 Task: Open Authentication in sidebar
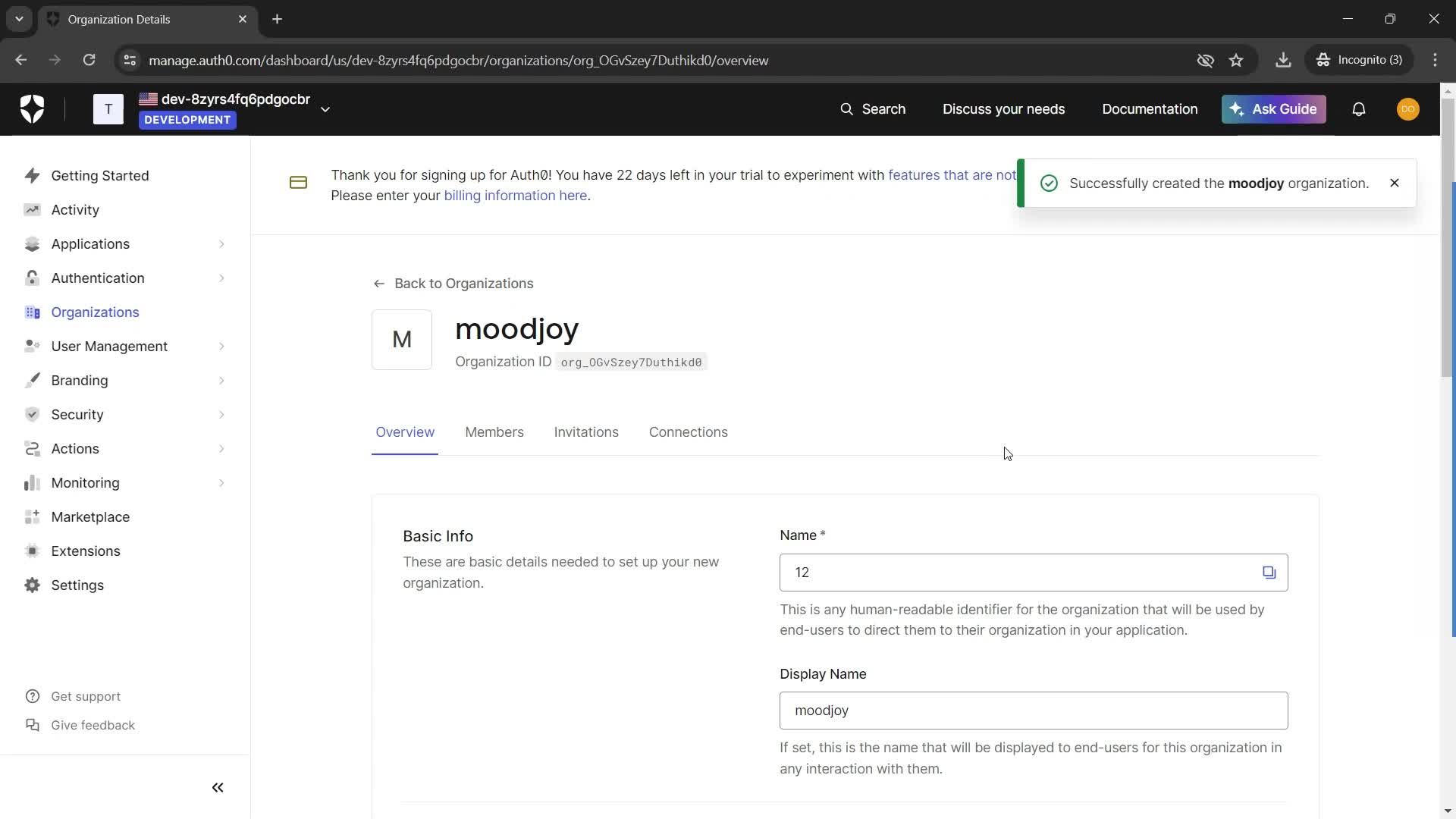(x=98, y=278)
